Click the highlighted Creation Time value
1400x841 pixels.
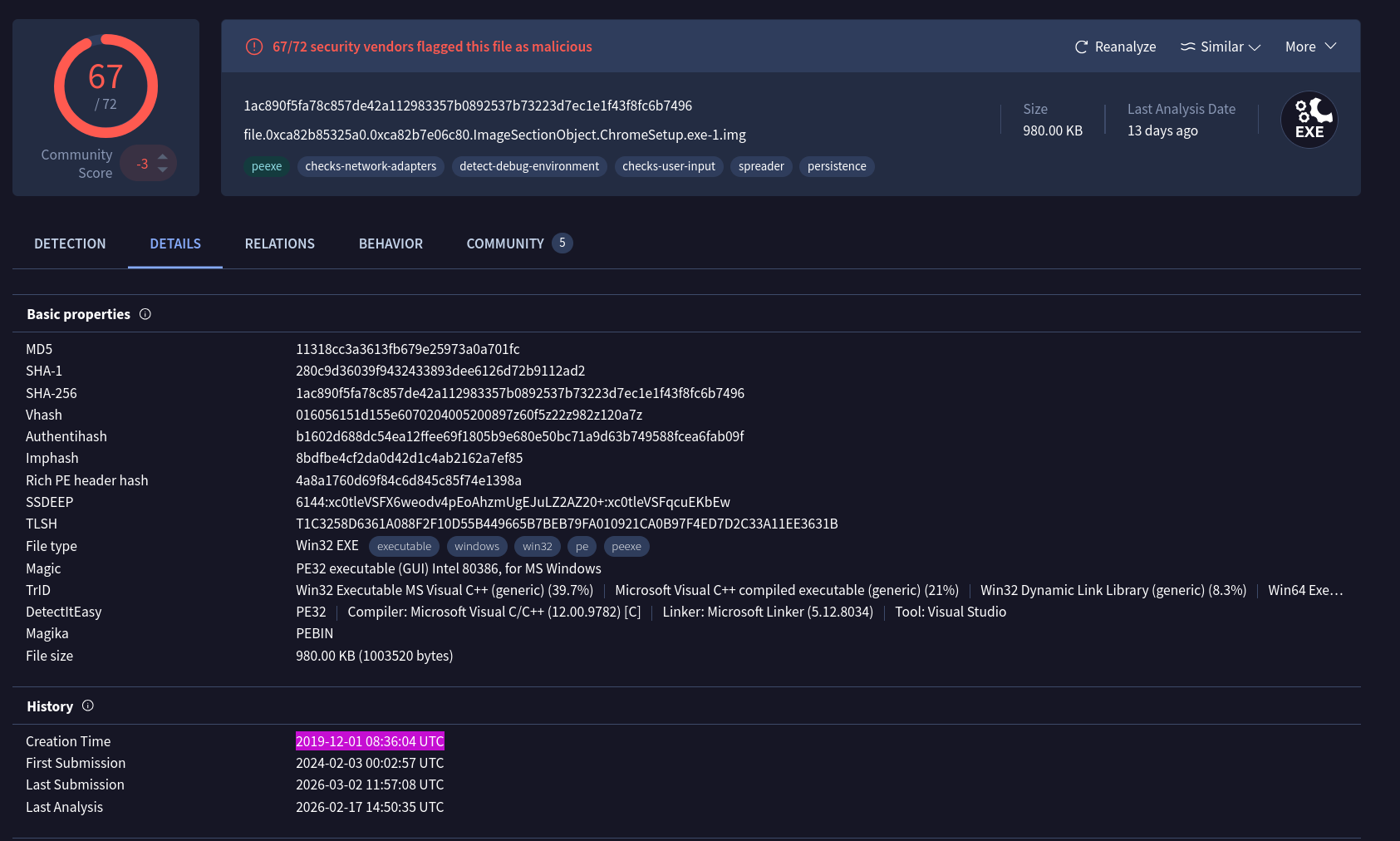point(370,741)
